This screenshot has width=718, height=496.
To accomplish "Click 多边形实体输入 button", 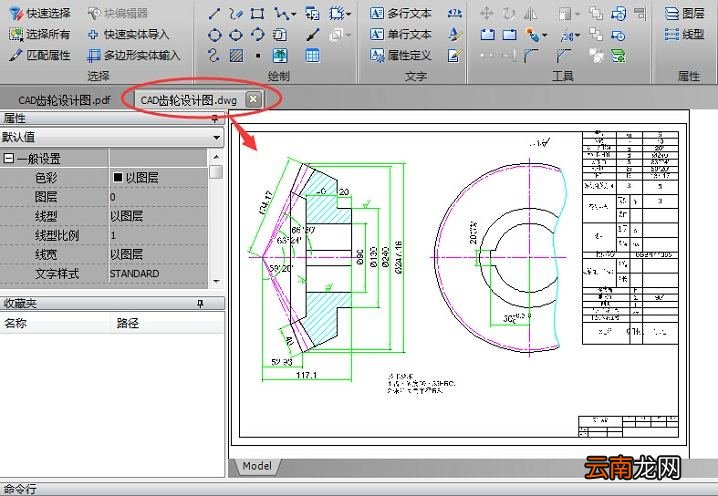I will (x=134, y=55).
